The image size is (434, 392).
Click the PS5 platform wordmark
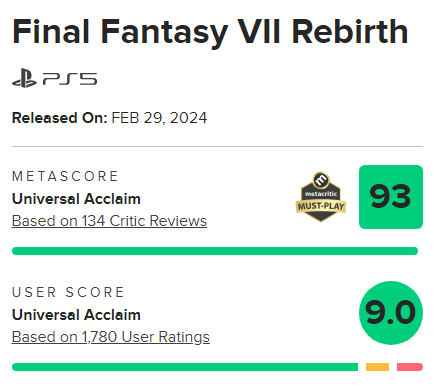(70, 79)
